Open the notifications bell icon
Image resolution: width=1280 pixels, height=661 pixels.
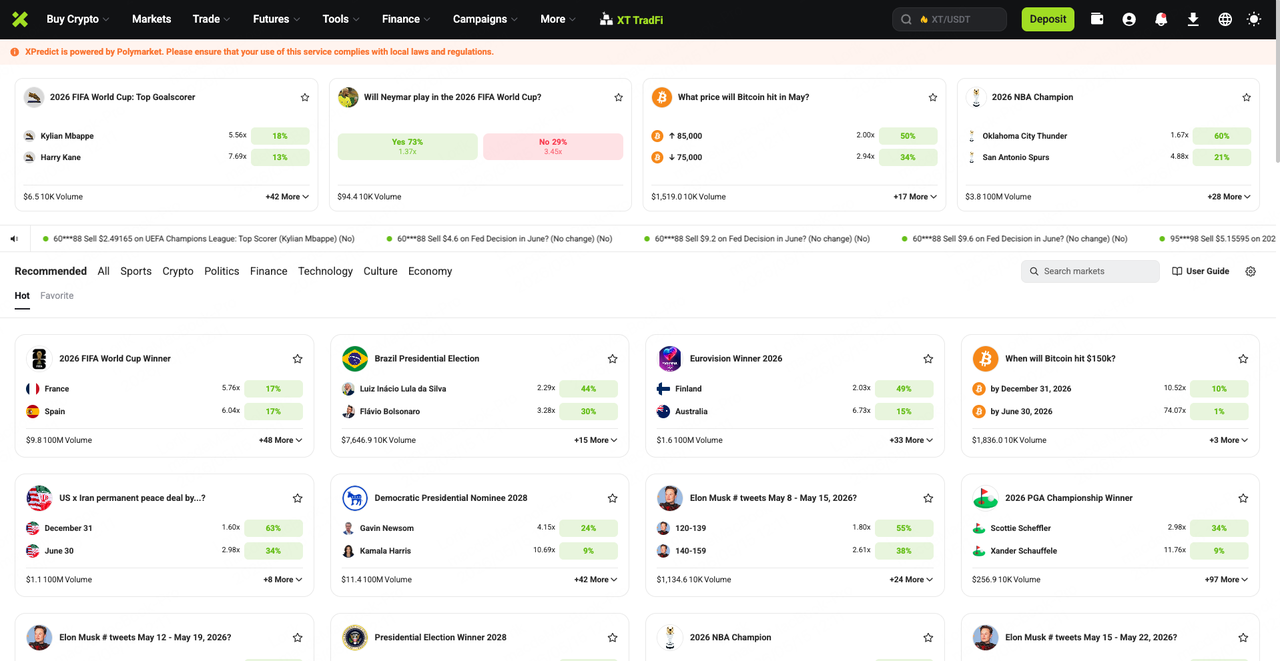[1161, 19]
